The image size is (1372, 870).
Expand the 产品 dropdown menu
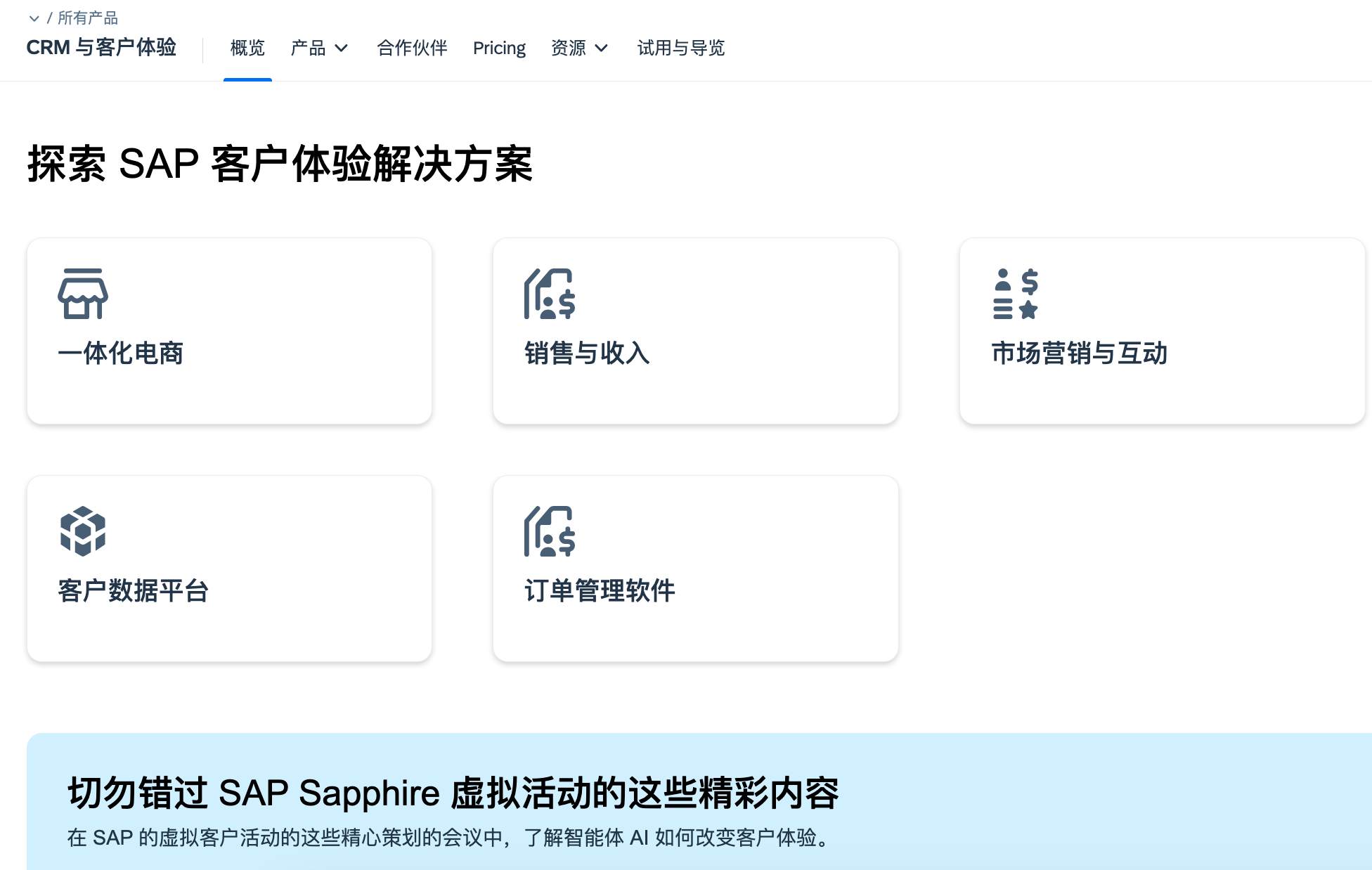319,48
